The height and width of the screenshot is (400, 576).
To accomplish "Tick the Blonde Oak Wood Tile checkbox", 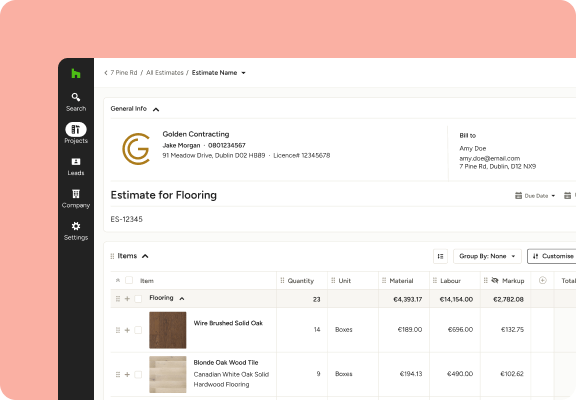I will (138, 375).
